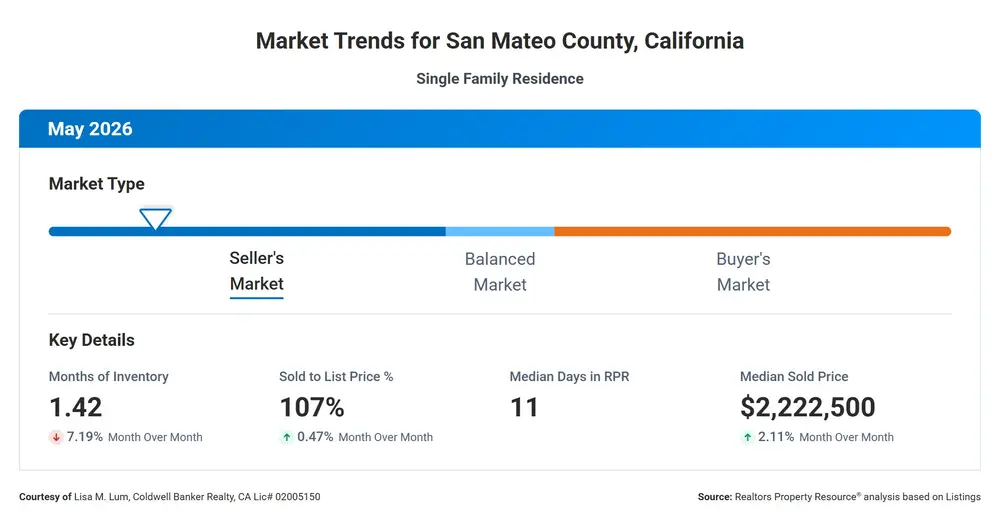Click the green up arrow beside 2.11%

click(x=747, y=437)
